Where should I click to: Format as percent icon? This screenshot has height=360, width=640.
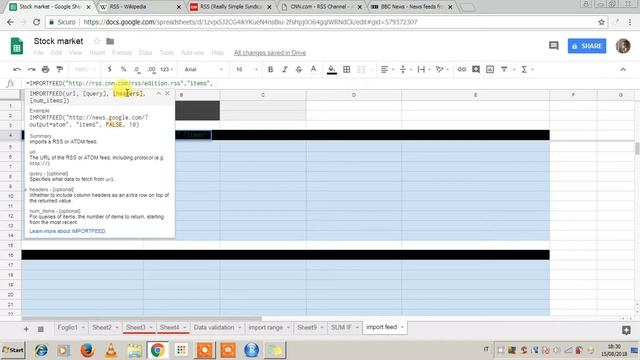(x=123, y=69)
